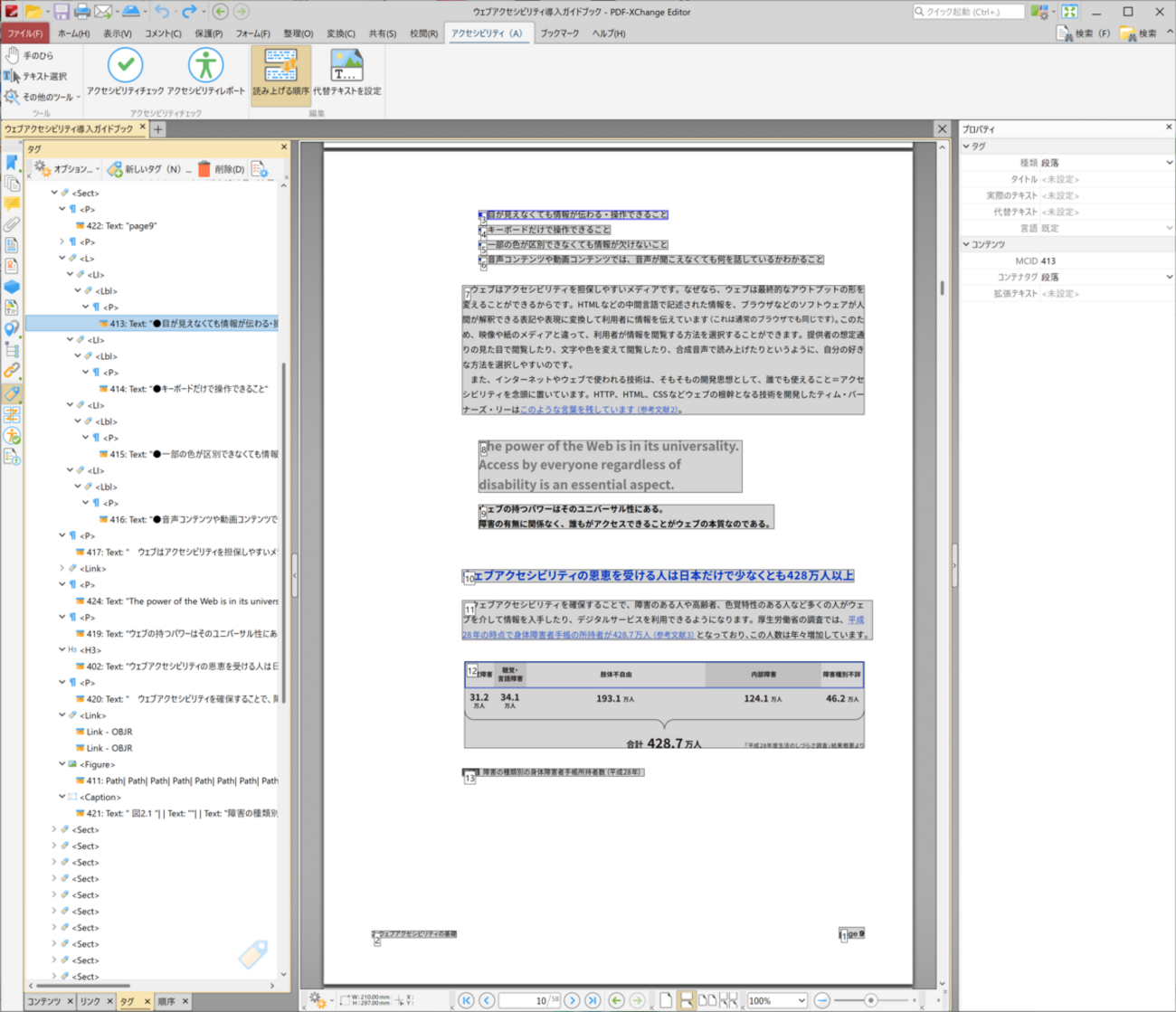Switch to two-page facing layout
This screenshot has width=1176, height=1012.
(x=707, y=1000)
